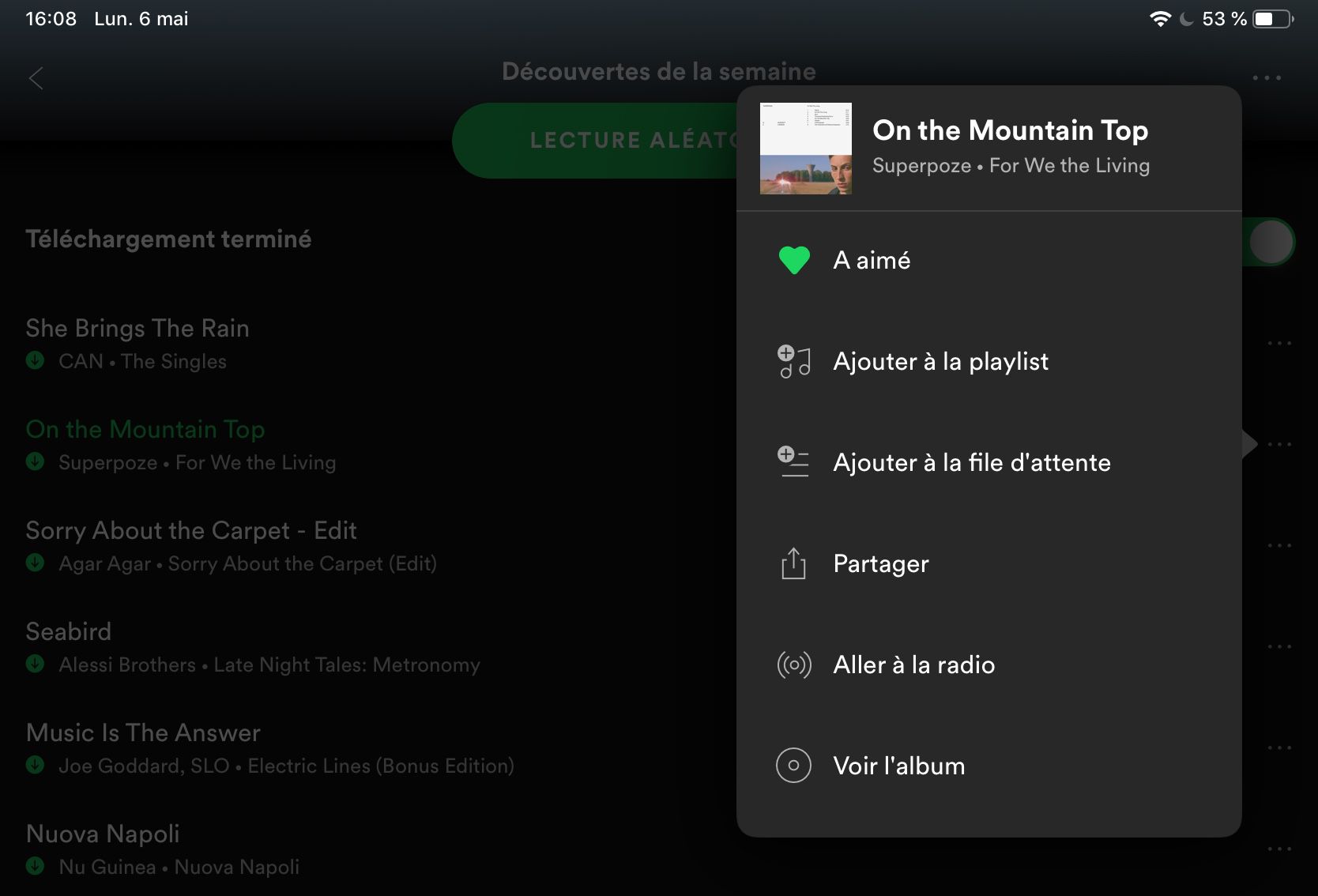Open the playlist options menu at top right

(x=1267, y=77)
